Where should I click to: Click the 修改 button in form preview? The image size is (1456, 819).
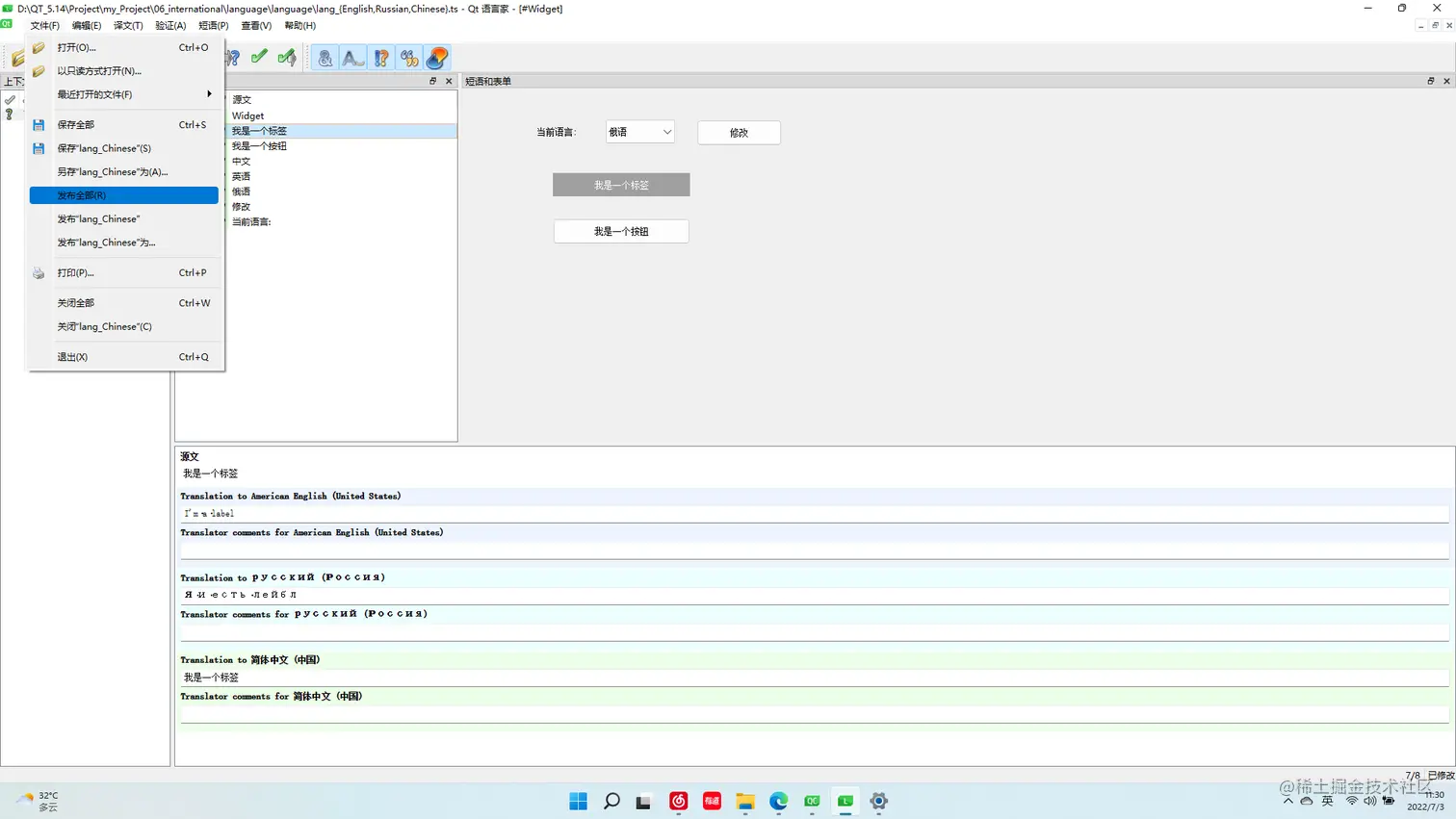(x=739, y=133)
